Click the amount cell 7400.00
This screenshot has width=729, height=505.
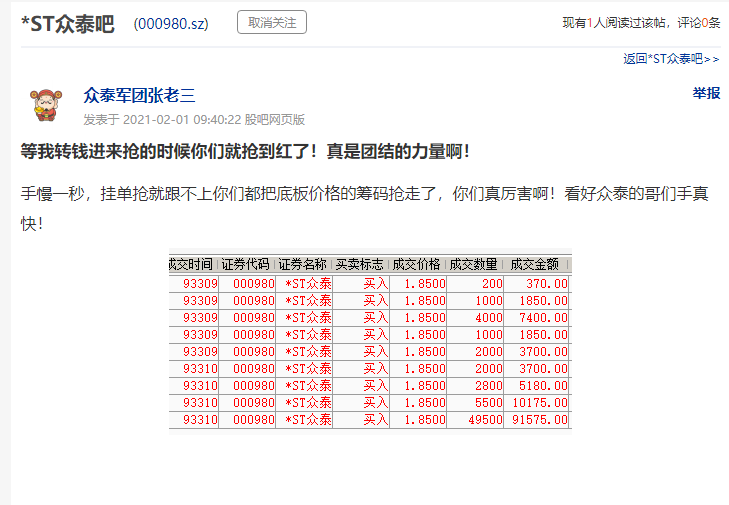[537, 318]
